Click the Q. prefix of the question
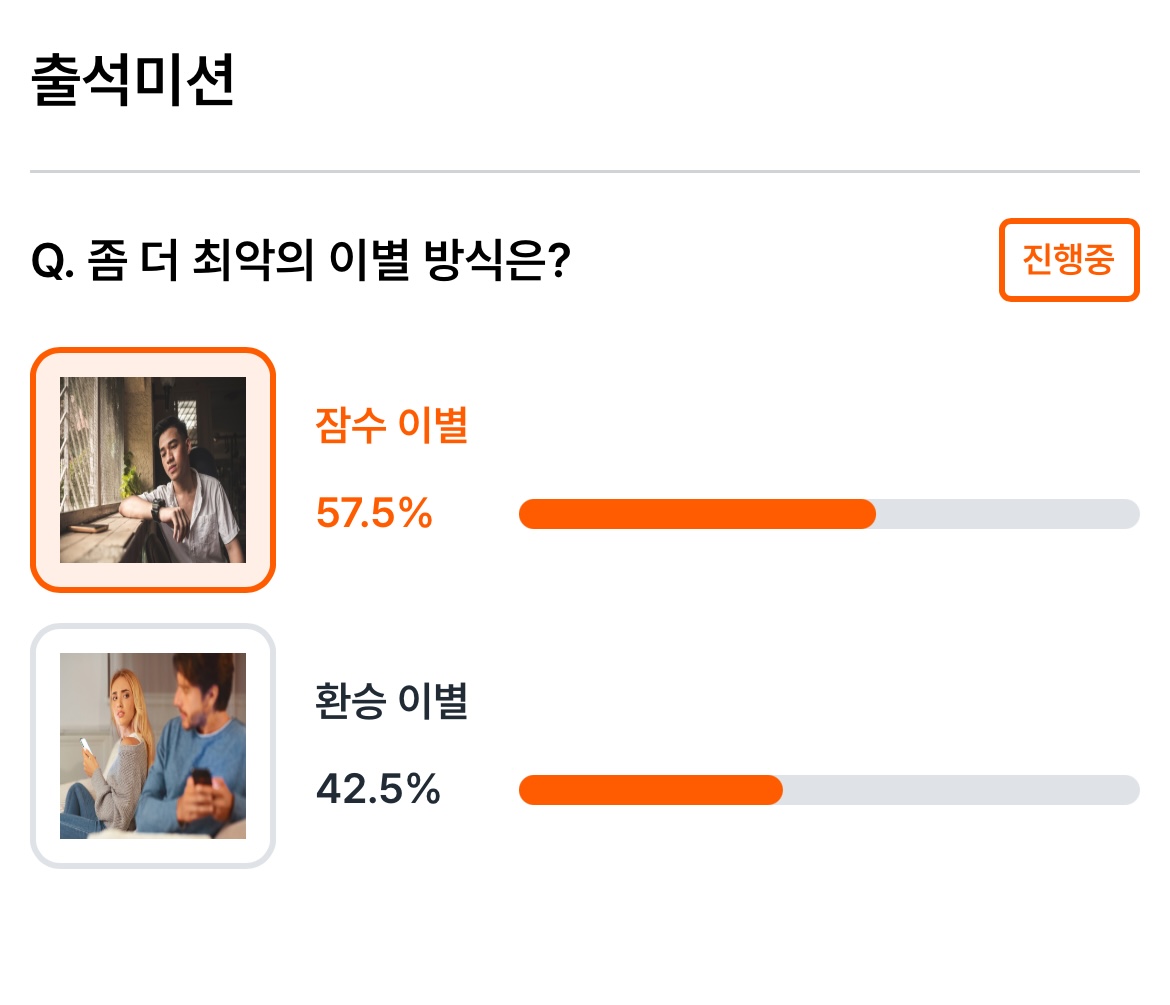The height and width of the screenshot is (1005, 1170). (53, 262)
